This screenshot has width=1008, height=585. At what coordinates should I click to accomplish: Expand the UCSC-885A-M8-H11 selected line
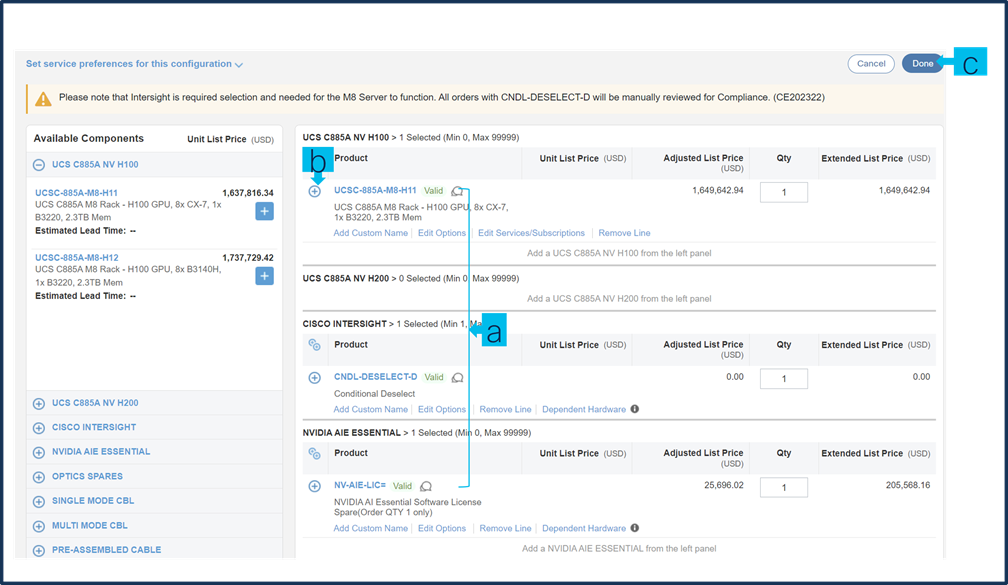pyautogui.click(x=314, y=192)
